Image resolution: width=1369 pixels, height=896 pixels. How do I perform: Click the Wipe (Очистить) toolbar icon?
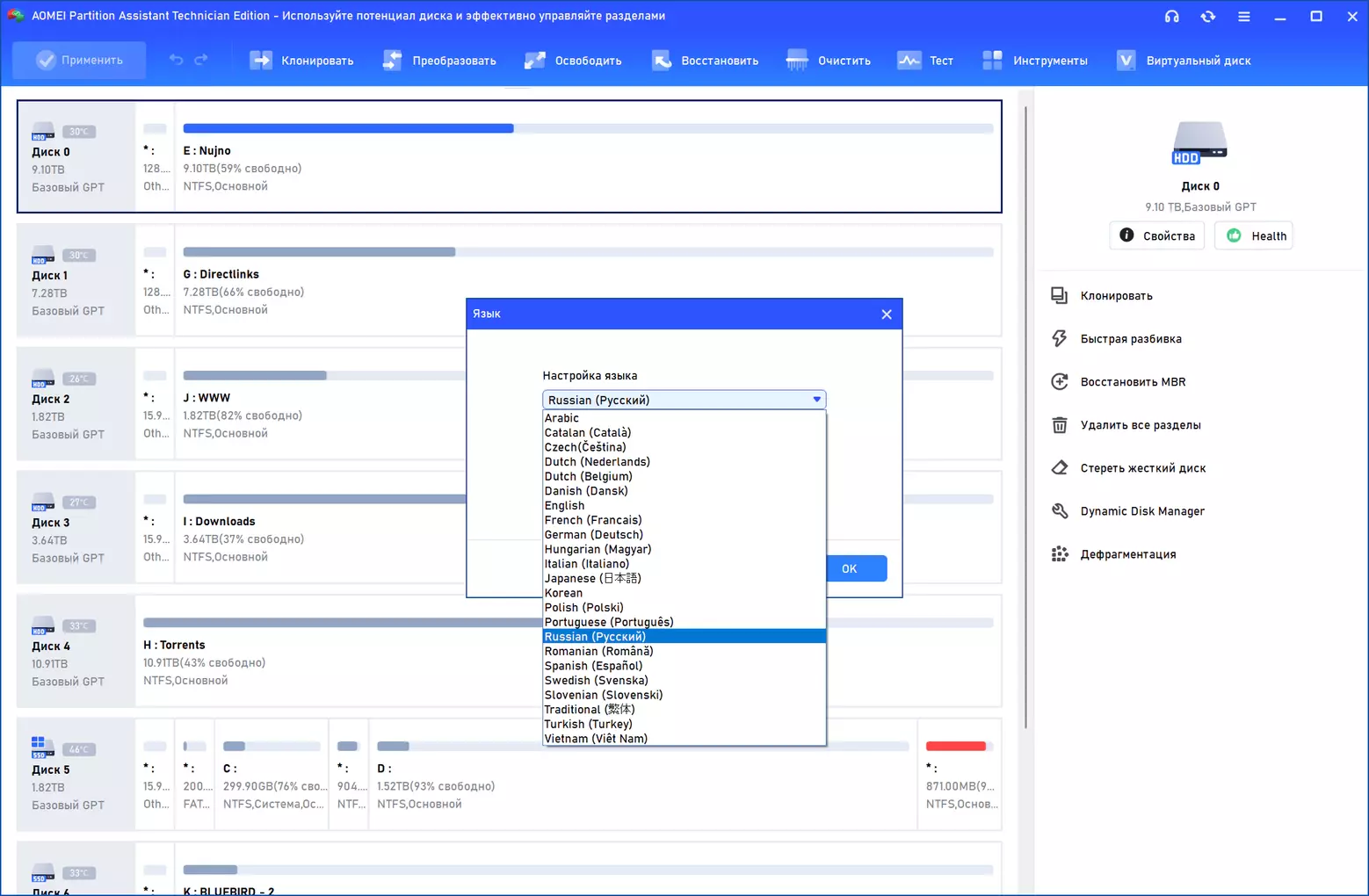797,61
